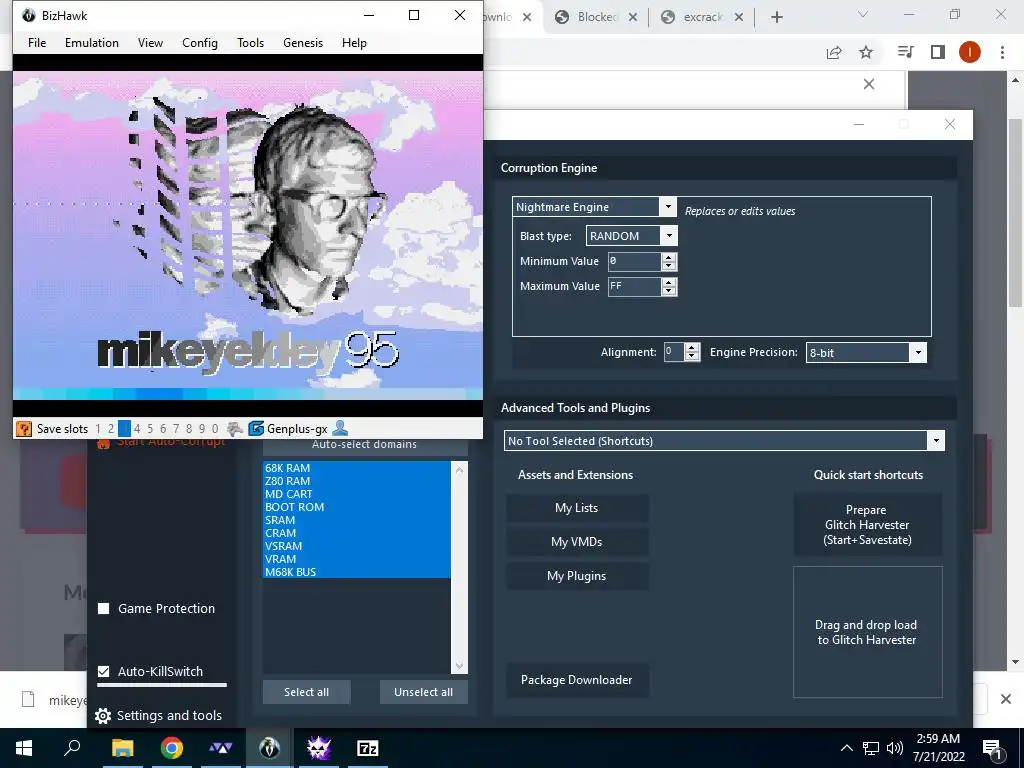The image size is (1024, 768).
Task: Click Minimum Value input field
Action: coord(634,261)
